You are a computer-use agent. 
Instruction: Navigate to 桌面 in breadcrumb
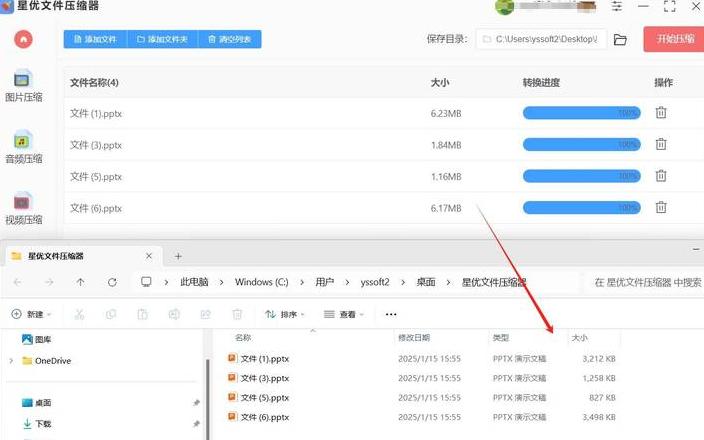click(426, 282)
